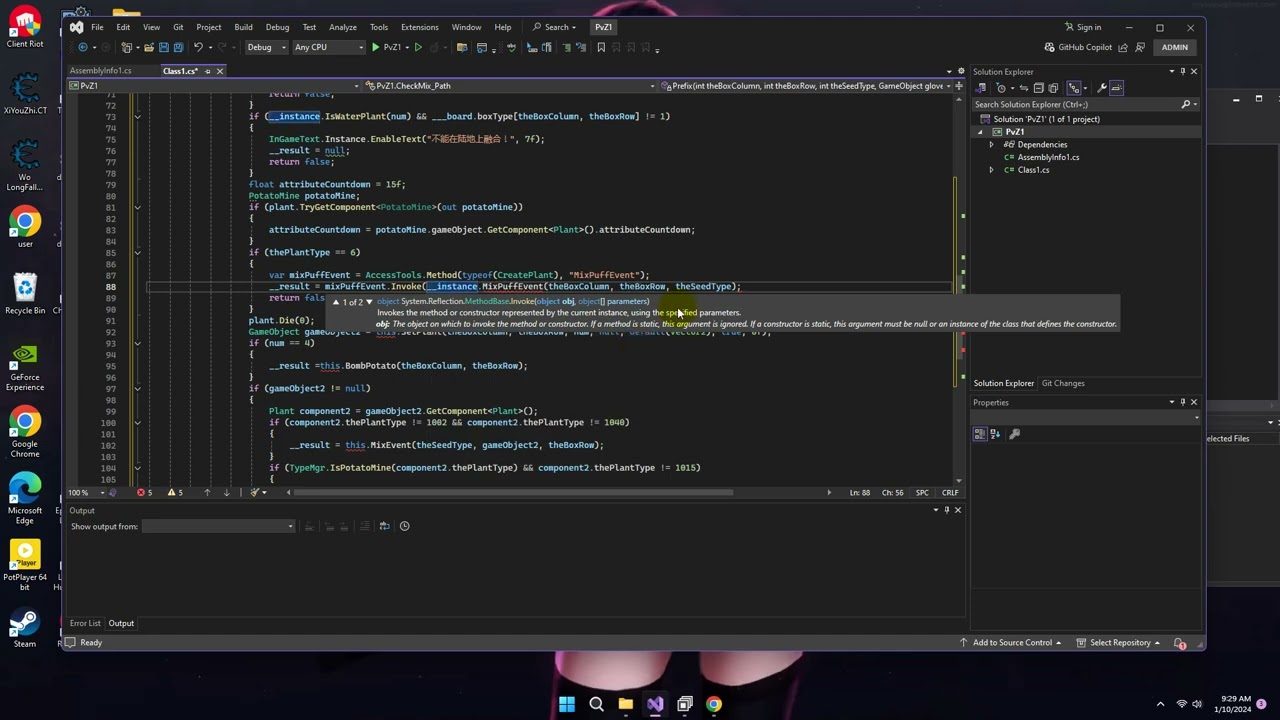Open the Build menu
1280x720 pixels.
[243, 27]
